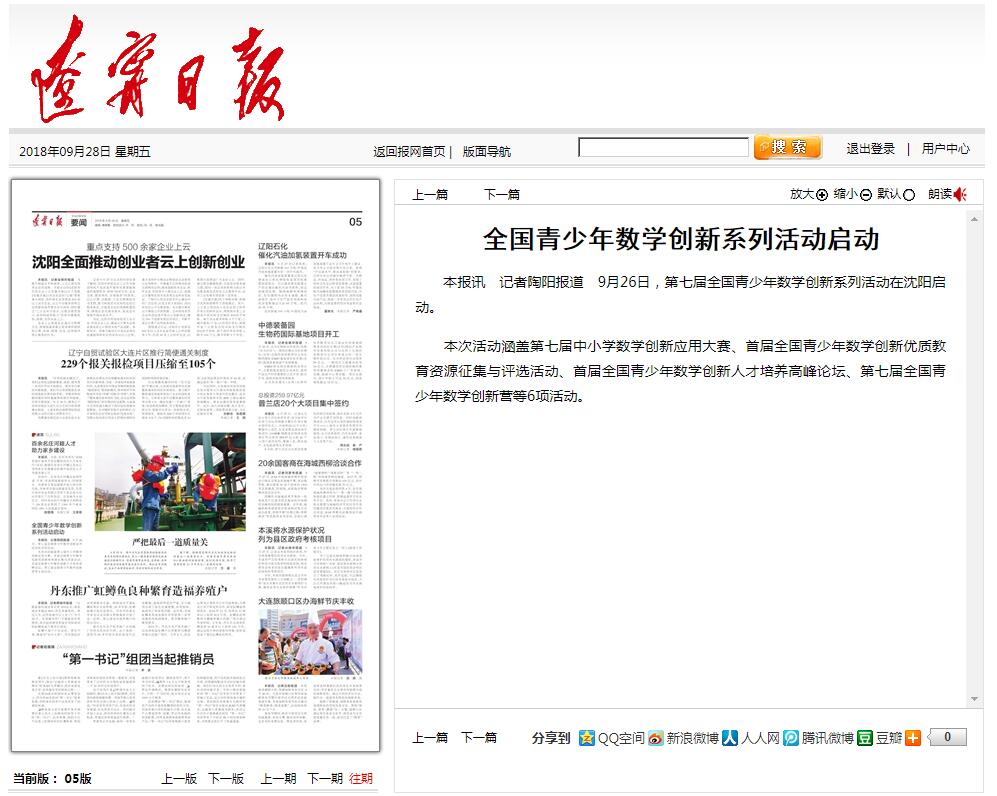
Task: Share to QQ空间 via star icon
Action: click(586, 738)
